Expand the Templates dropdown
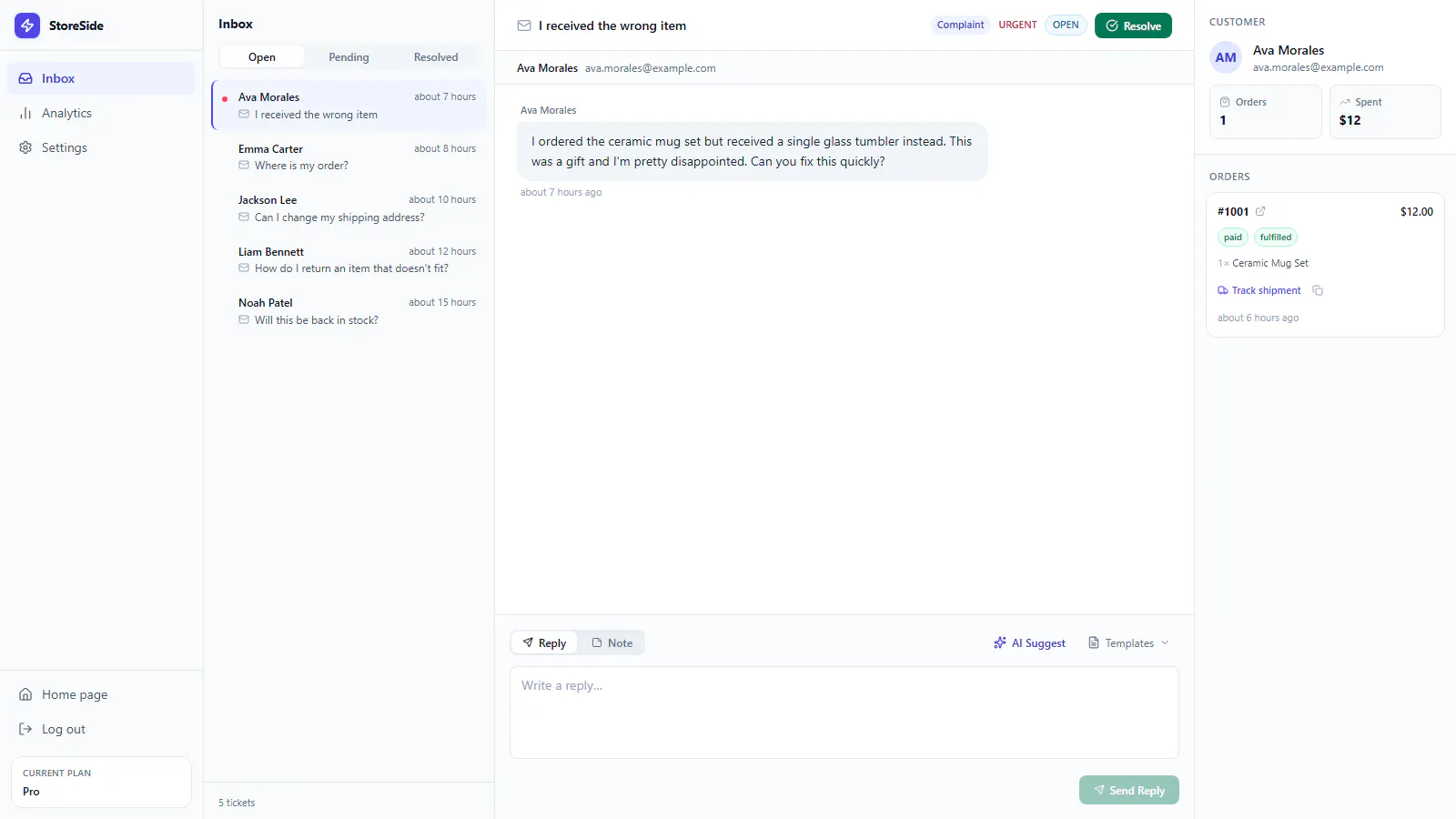 tap(1128, 642)
